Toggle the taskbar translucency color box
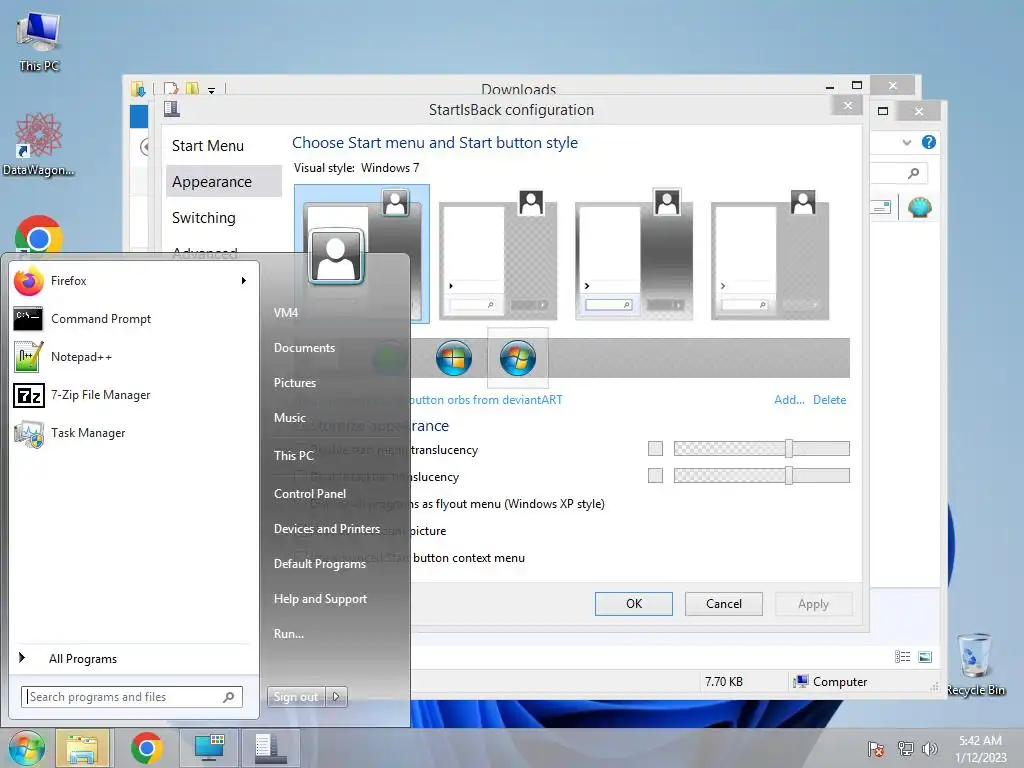 [x=656, y=475]
